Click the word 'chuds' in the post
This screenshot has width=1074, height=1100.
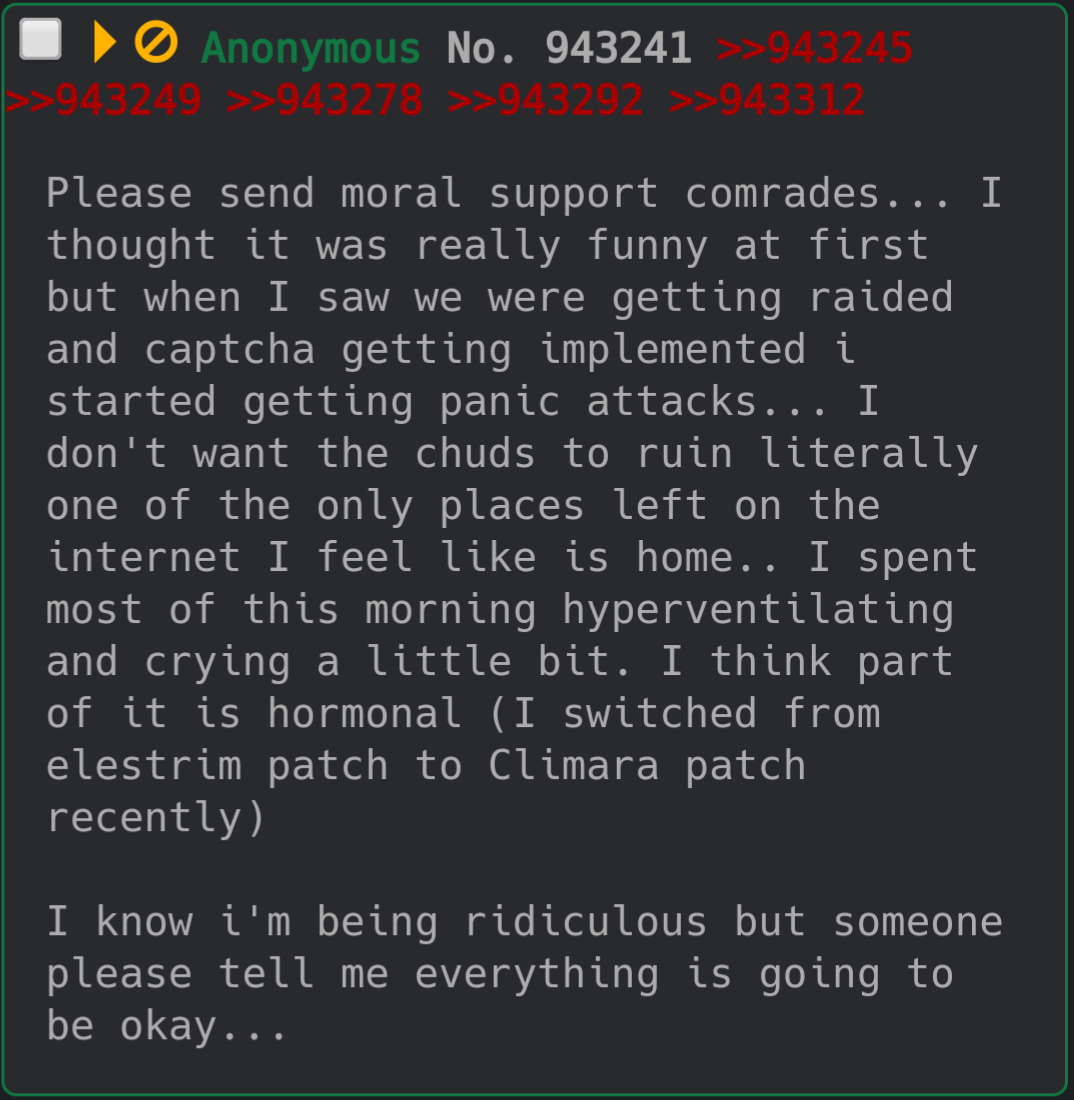(475, 453)
